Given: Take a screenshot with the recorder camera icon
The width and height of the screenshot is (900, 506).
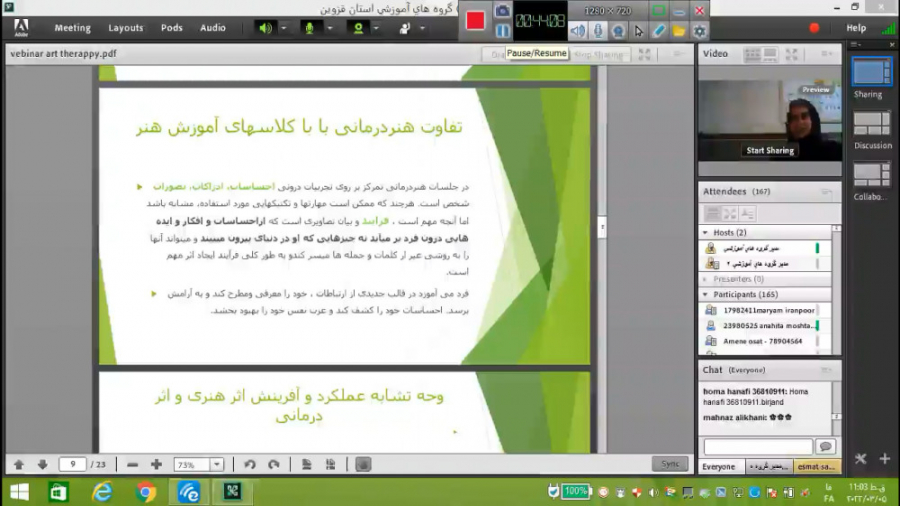Looking at the screenshot, I should (x=503, y=10).
